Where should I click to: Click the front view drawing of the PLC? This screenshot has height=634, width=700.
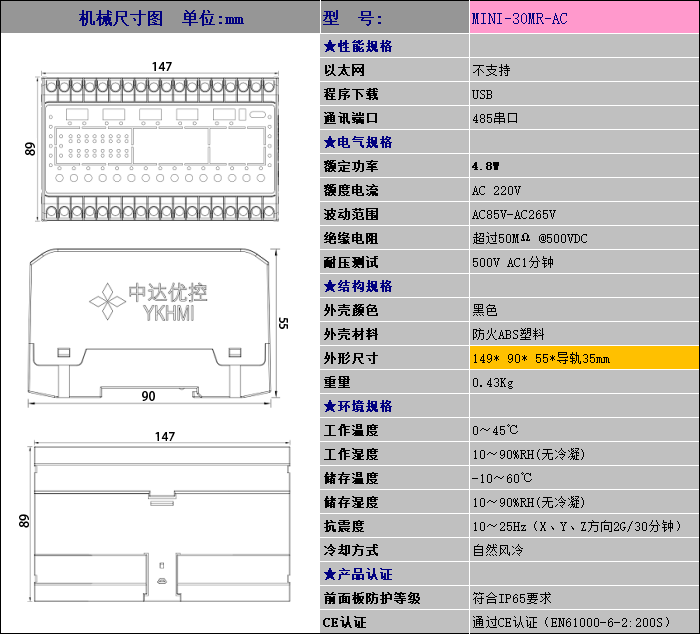[x=159, y=149]
